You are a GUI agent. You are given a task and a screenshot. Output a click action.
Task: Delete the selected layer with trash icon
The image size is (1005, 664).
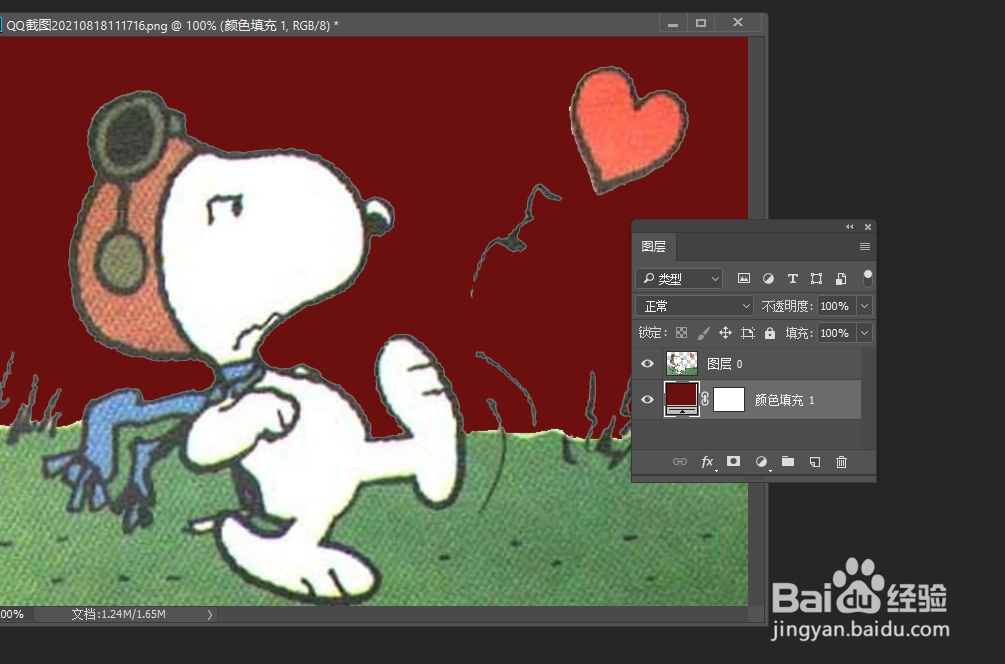842,461
